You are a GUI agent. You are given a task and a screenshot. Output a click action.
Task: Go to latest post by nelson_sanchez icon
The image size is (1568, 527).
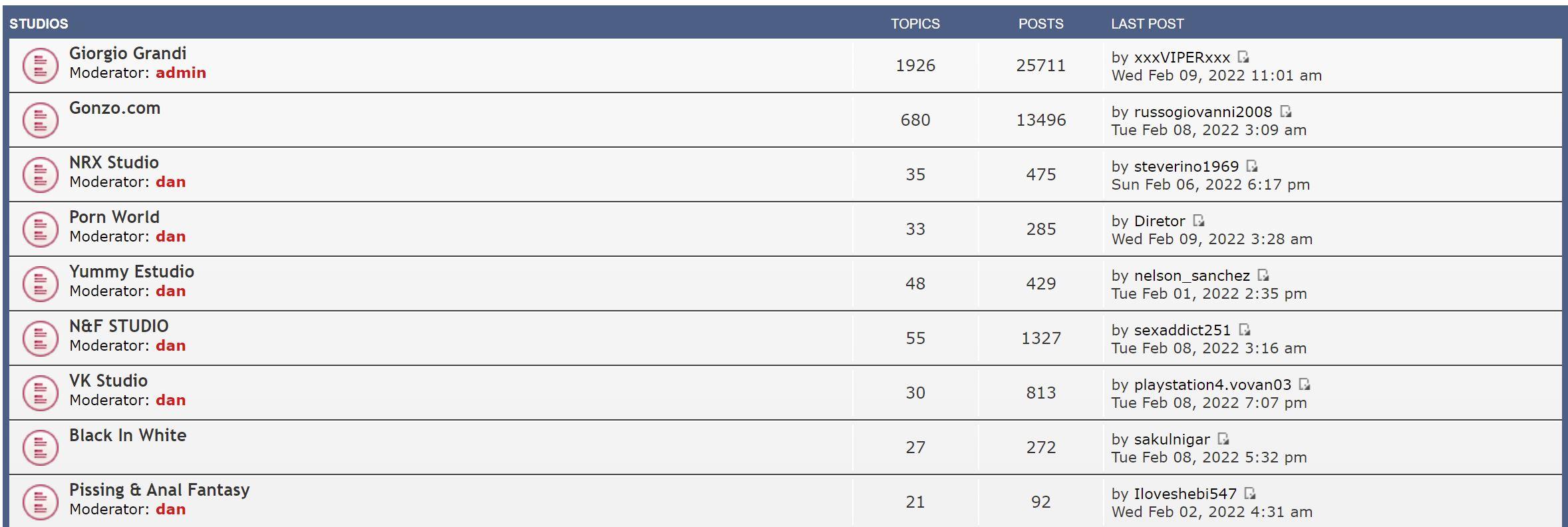(x=1263, y=275)
